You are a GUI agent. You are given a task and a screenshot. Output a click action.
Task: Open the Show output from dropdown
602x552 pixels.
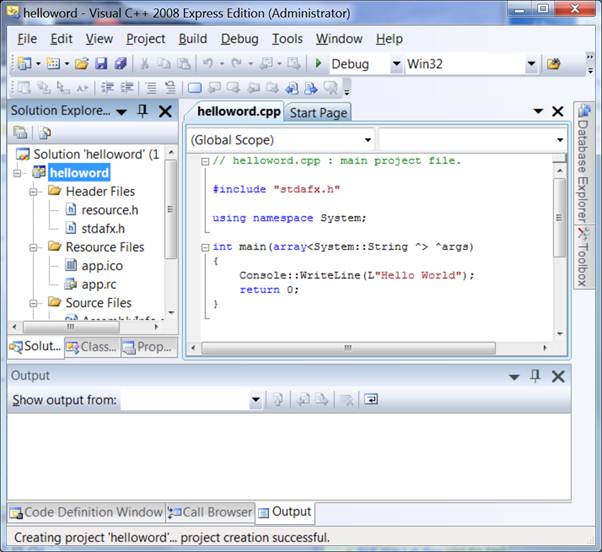[255, 400]
